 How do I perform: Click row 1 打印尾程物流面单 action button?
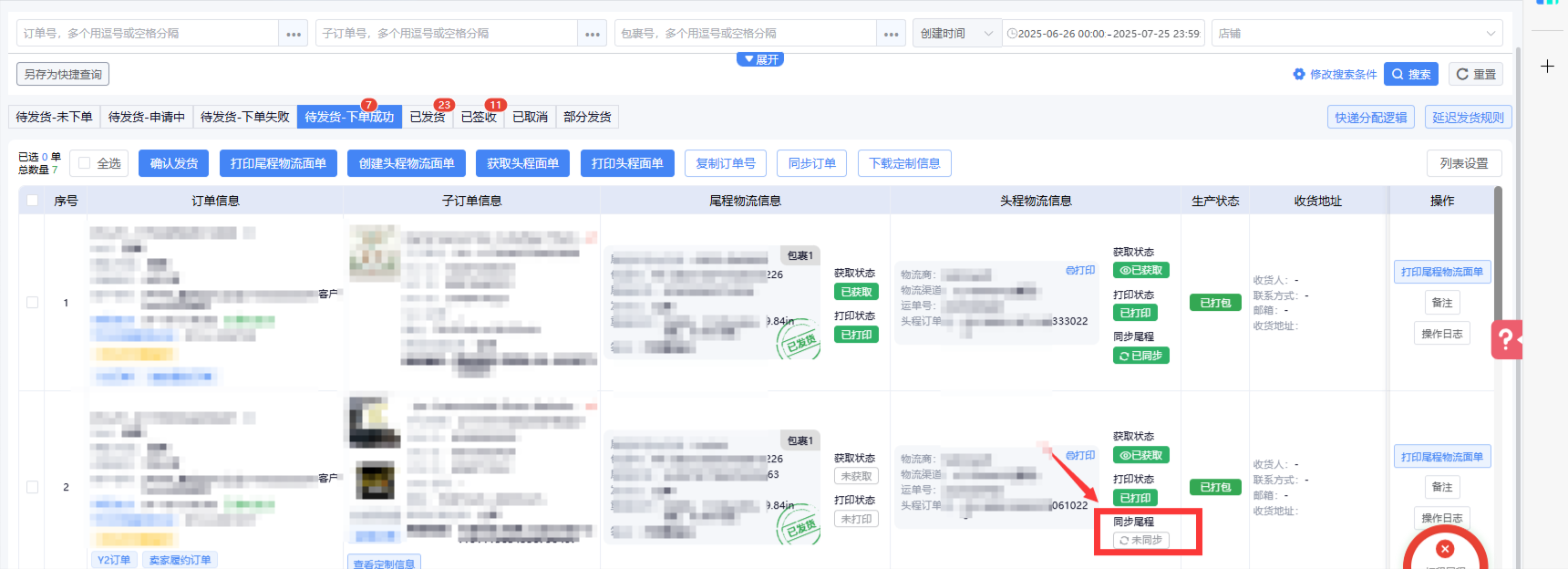click(1442, 272)
